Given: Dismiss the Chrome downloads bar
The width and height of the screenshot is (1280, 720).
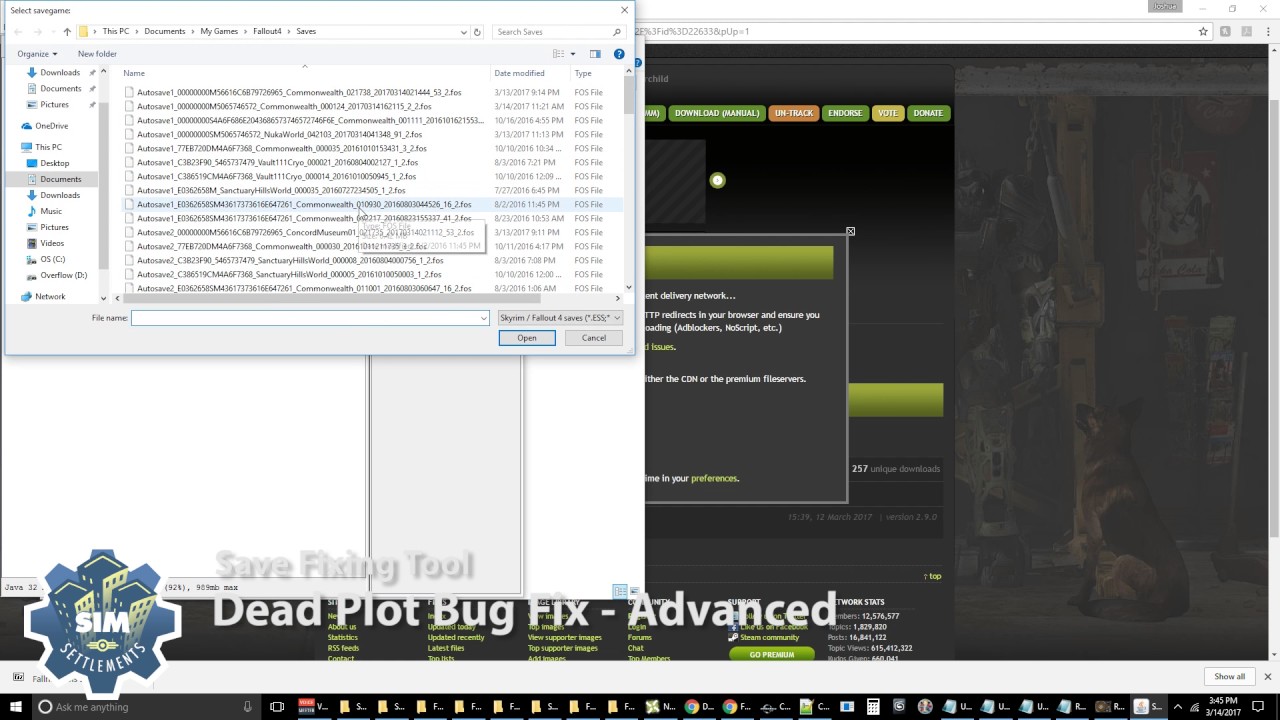Looking at the screenshot, I should point(1267,676).
